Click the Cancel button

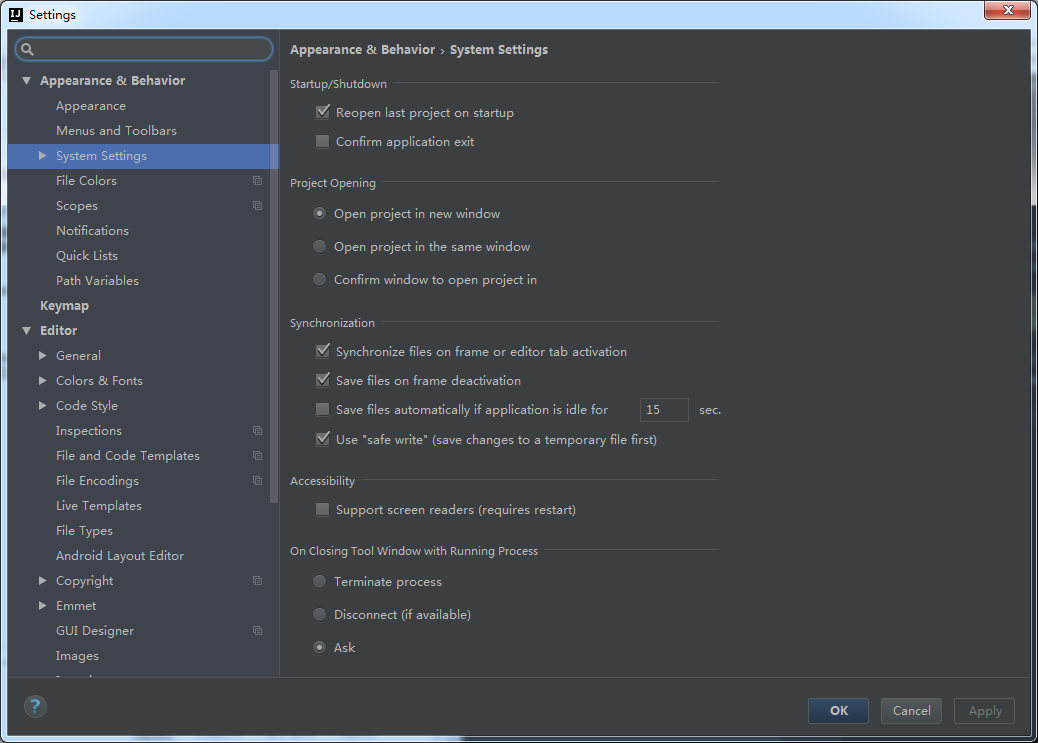(911, 711)
